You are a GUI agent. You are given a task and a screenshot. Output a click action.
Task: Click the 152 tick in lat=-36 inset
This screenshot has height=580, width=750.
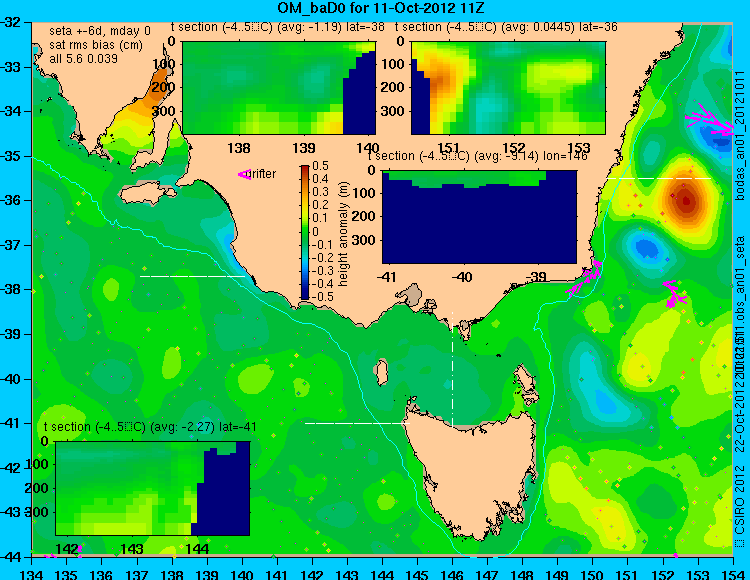click(x=514, y=148)
